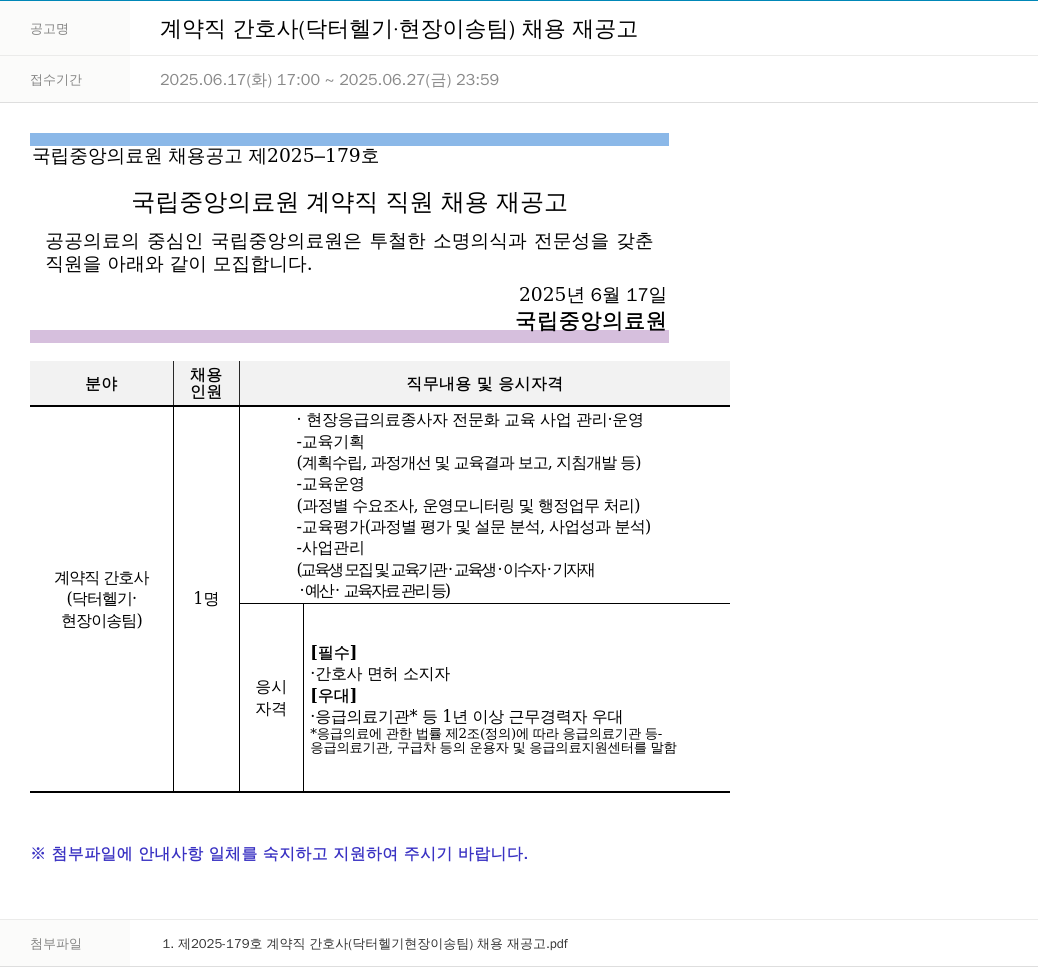Click the 공고명 label

(x=50, y=29)
